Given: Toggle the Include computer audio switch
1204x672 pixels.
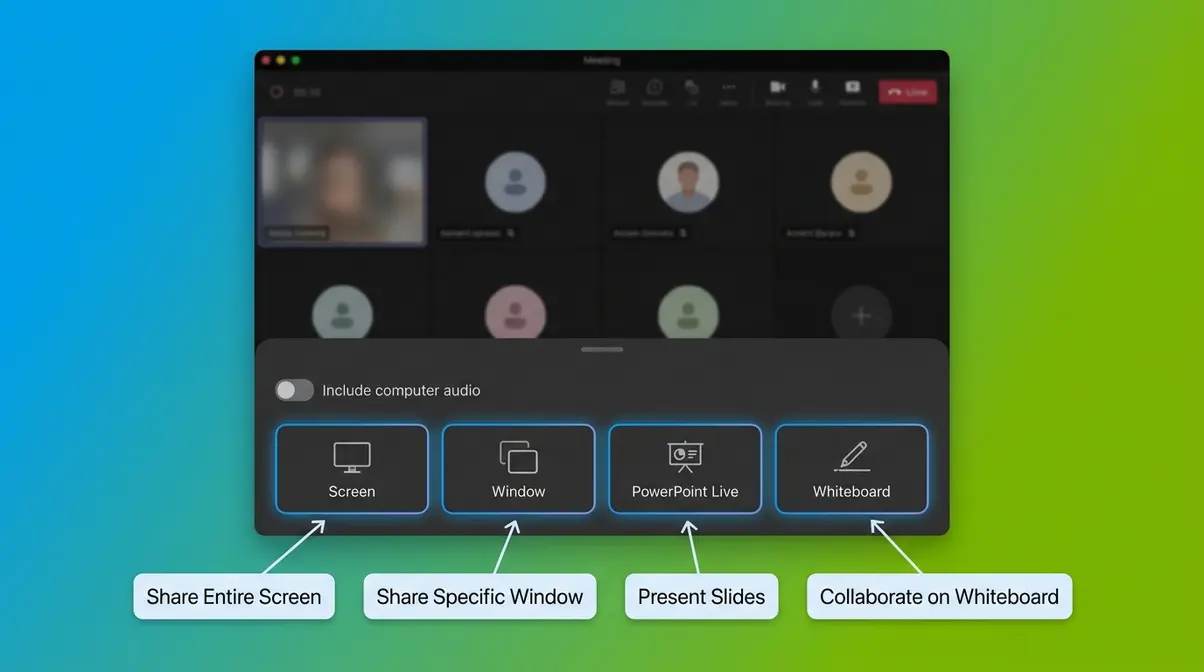Looking at the screenshot, I should (x=295, y=390).
